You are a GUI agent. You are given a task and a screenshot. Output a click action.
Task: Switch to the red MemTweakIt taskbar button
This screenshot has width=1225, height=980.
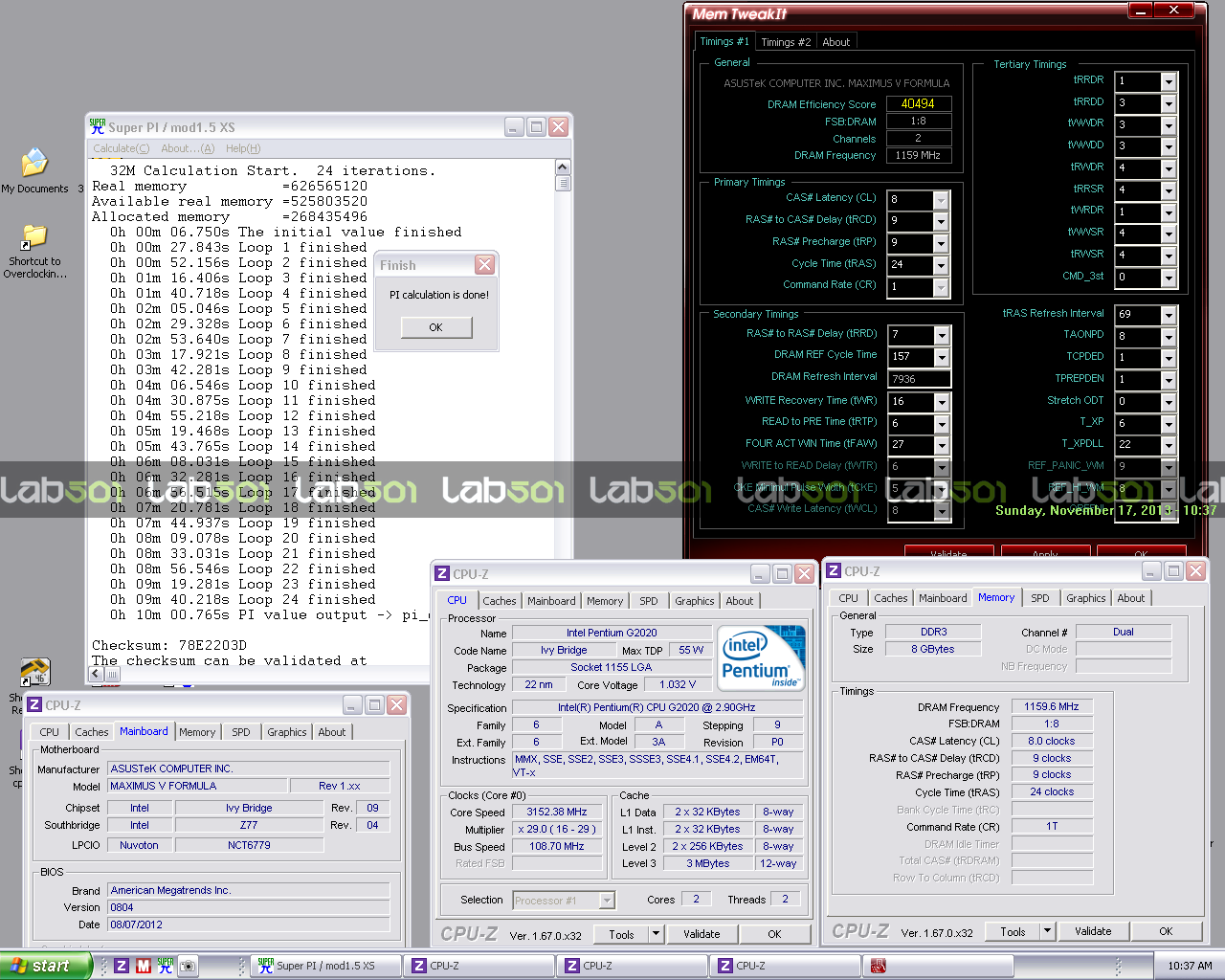tap(938, 966)
